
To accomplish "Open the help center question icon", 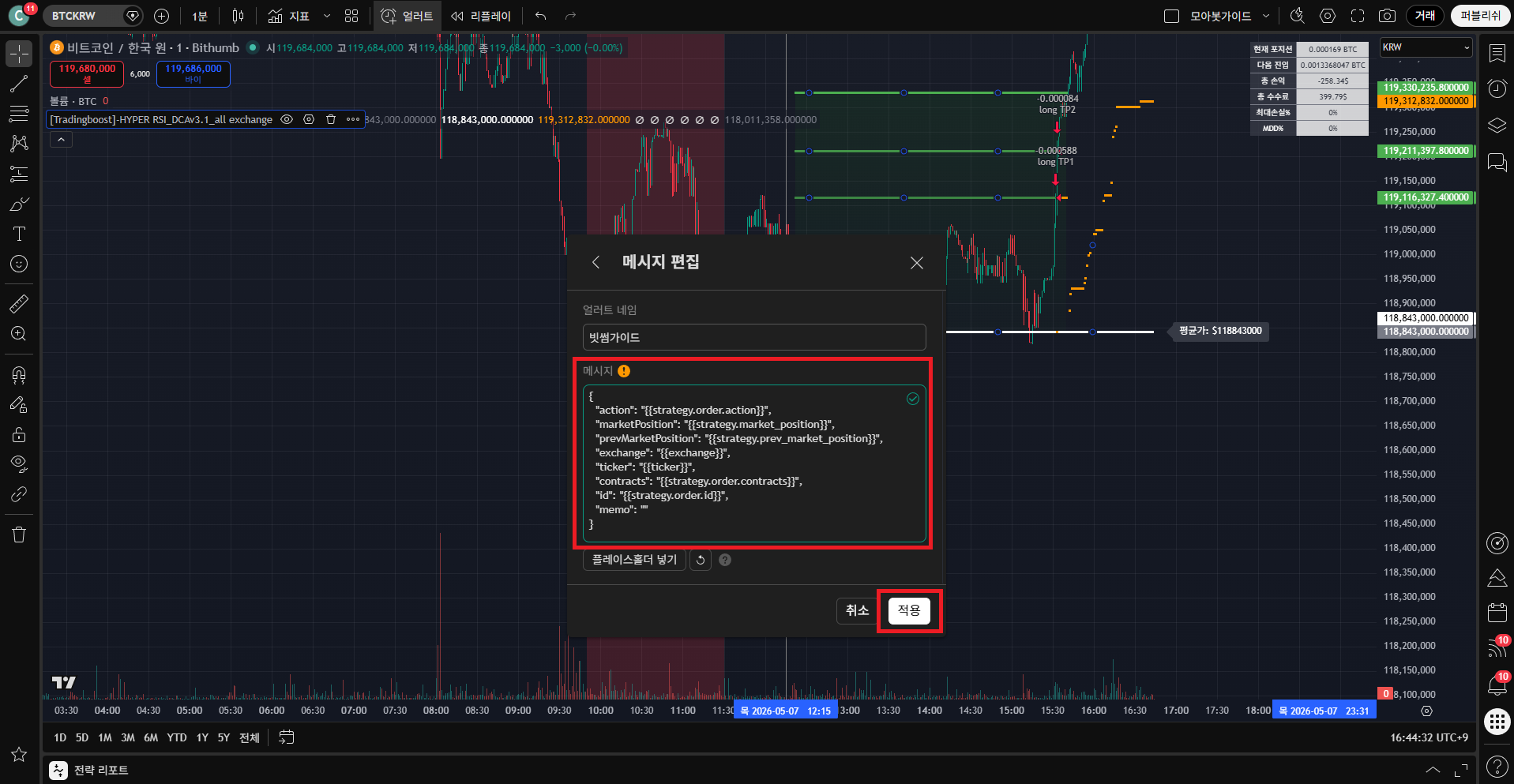I will click(1497, 766).
